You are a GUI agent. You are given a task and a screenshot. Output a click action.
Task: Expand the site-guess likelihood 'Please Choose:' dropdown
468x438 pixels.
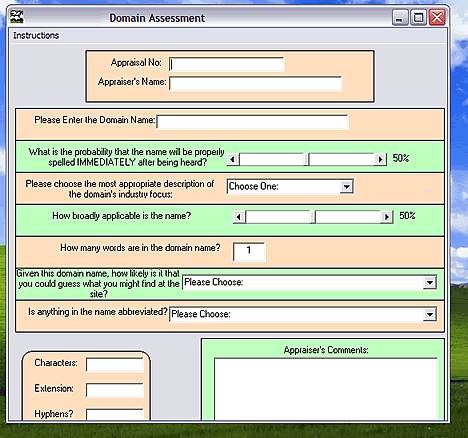pos(430,283)
